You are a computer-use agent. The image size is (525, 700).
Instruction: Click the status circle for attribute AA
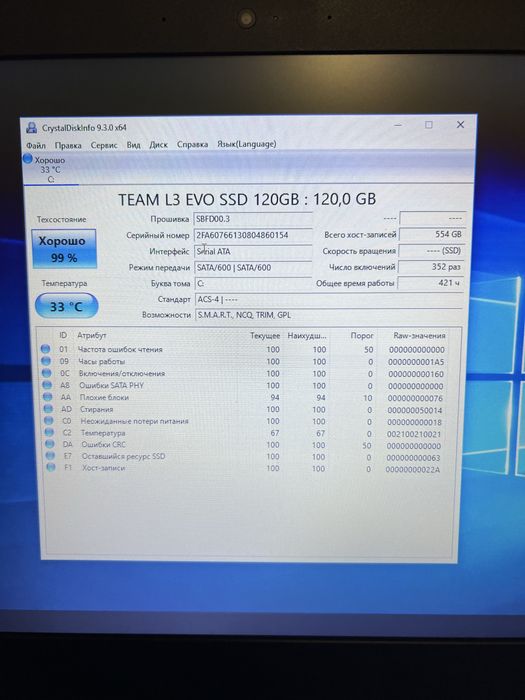click(48, 397)
